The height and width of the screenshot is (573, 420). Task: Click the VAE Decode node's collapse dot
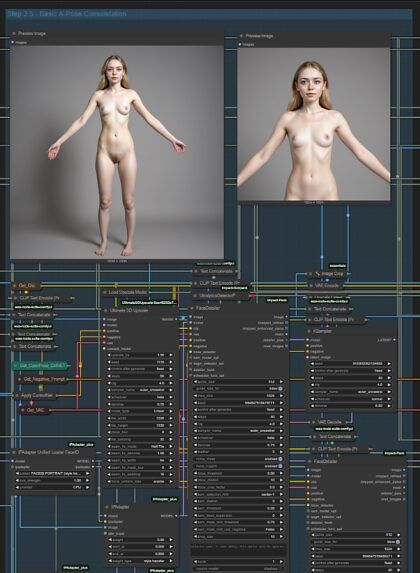click(x=313, y=422)
